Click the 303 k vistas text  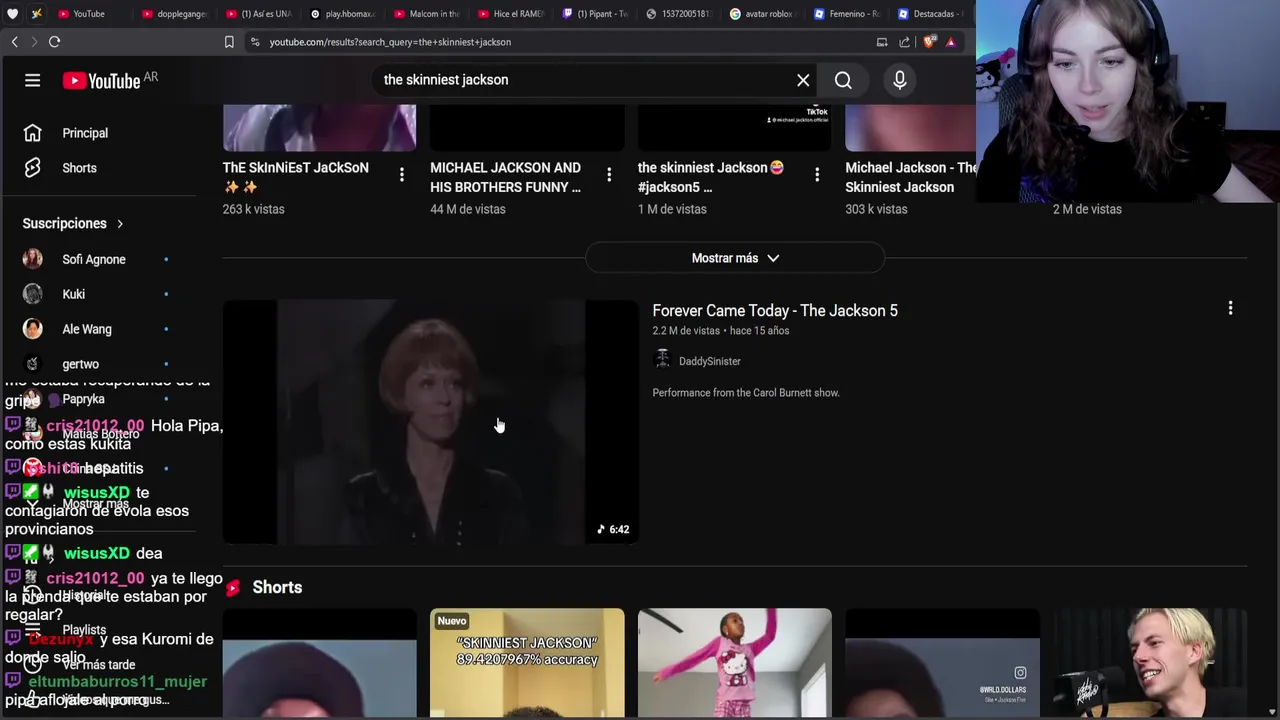876,209
